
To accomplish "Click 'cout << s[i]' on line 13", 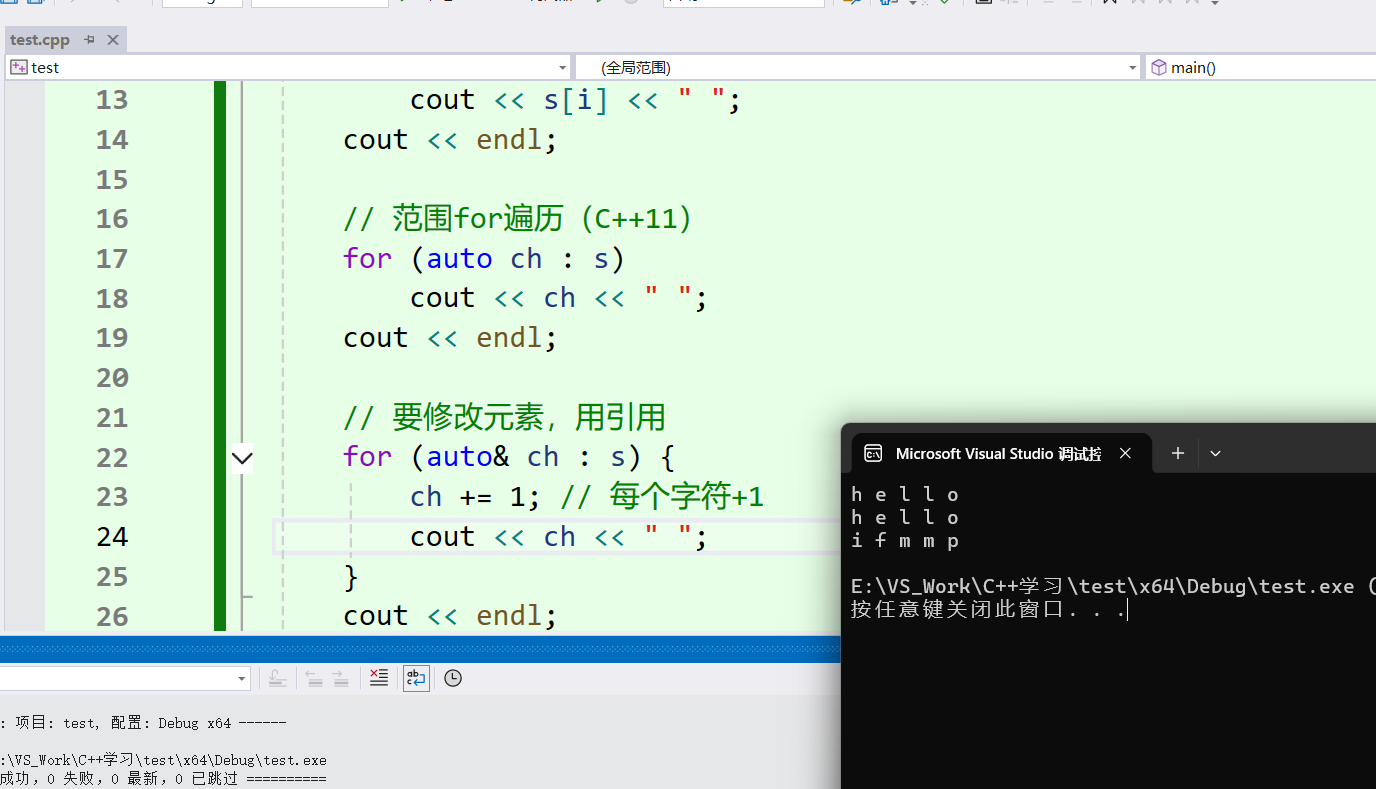I will (509, 100).
